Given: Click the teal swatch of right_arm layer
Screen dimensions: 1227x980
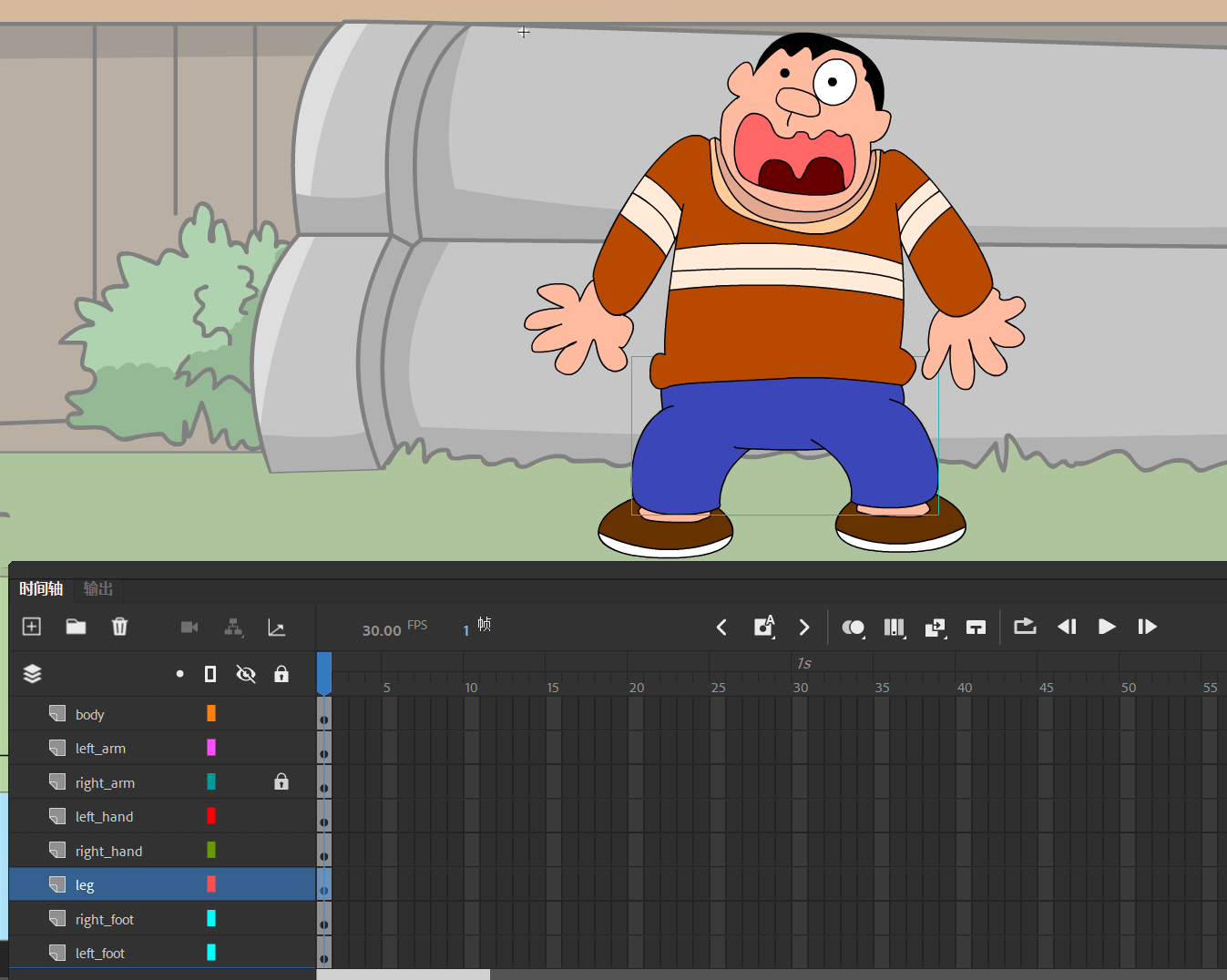Looking at the screenshot, I should point(211,781).
